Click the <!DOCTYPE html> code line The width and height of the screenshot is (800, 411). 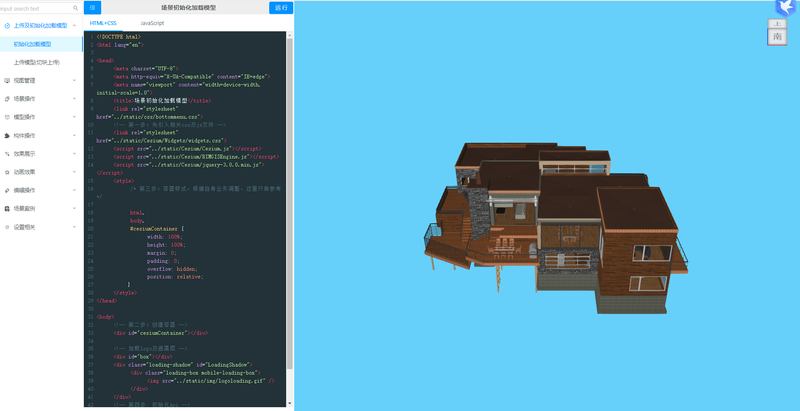click(118, 37)
